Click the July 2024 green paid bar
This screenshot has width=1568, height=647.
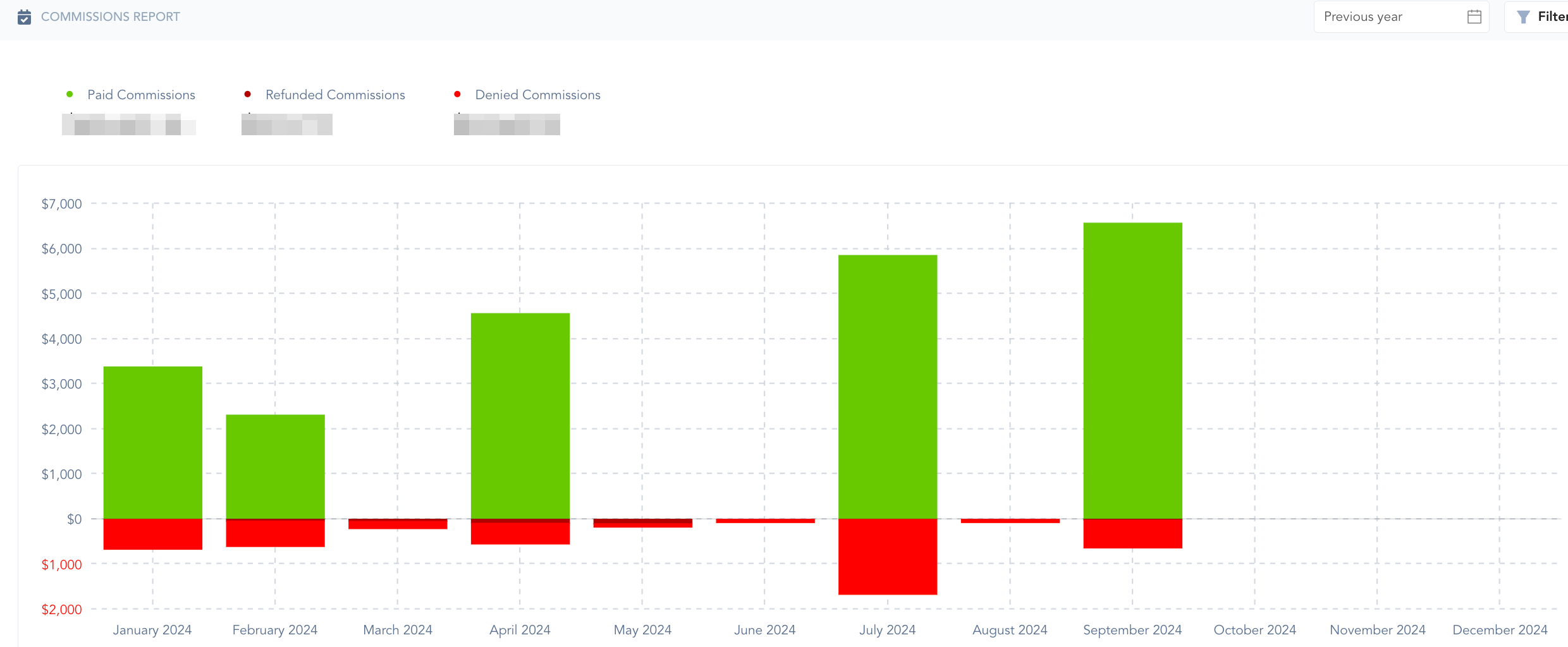888,387
